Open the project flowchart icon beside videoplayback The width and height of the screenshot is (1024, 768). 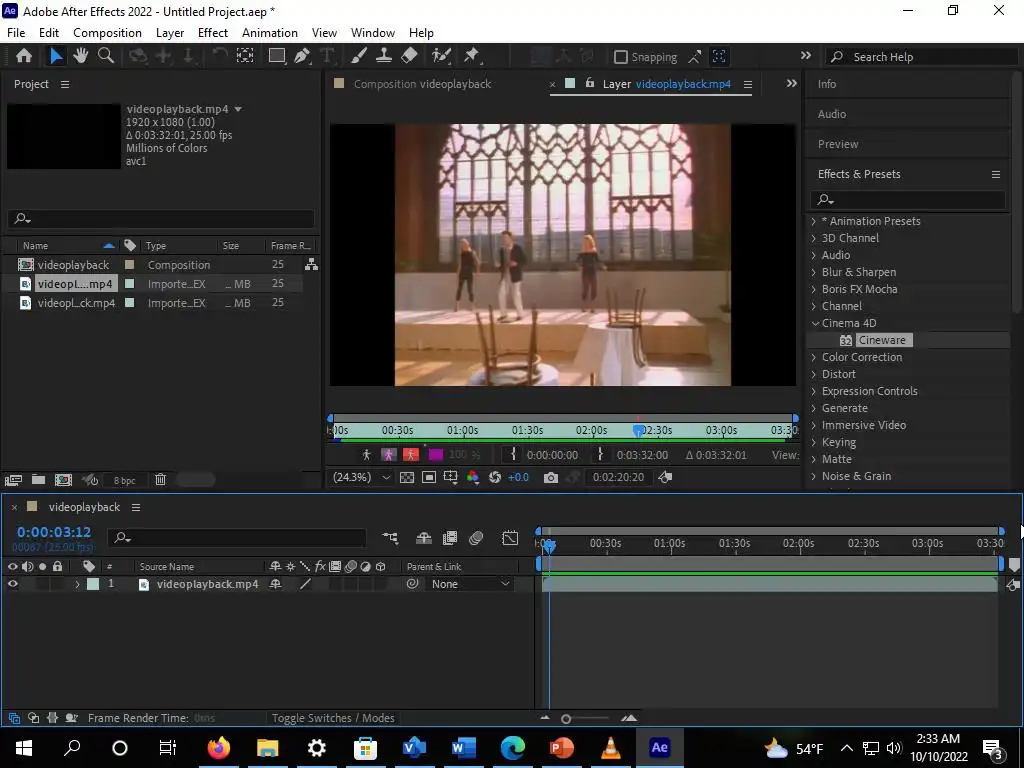(x=312, y=264)
